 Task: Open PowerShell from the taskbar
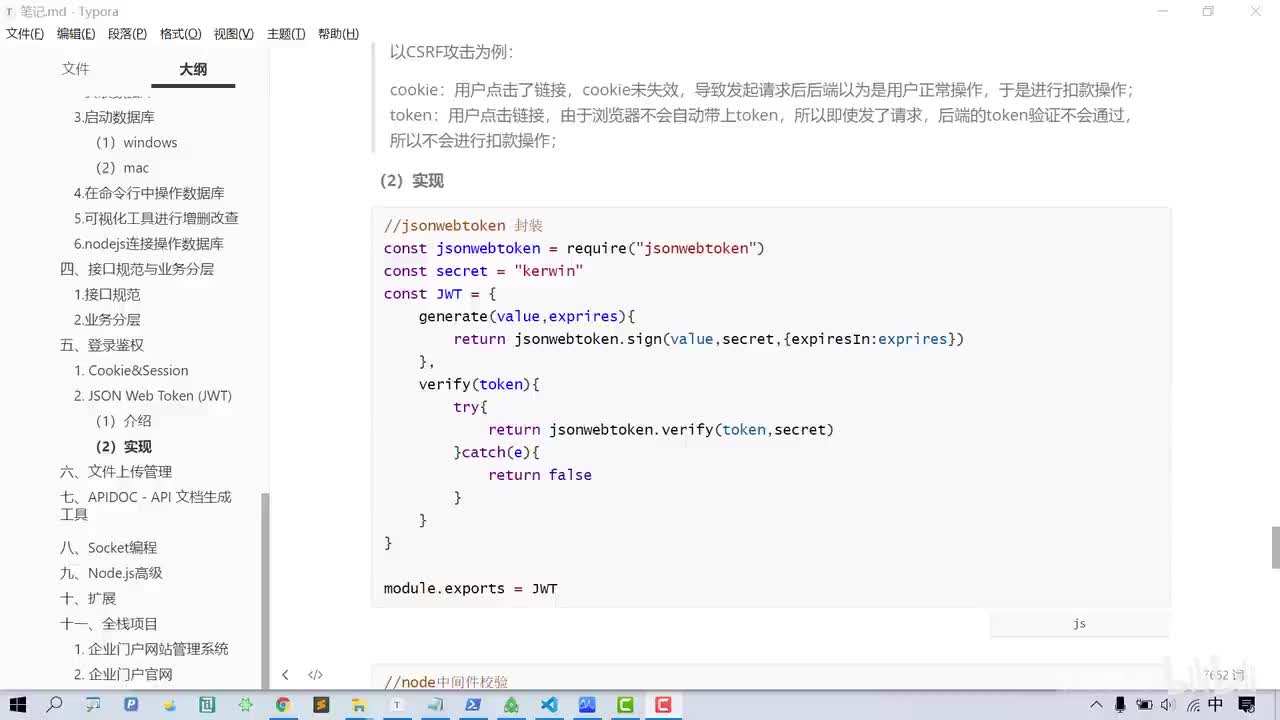(473, 705)
